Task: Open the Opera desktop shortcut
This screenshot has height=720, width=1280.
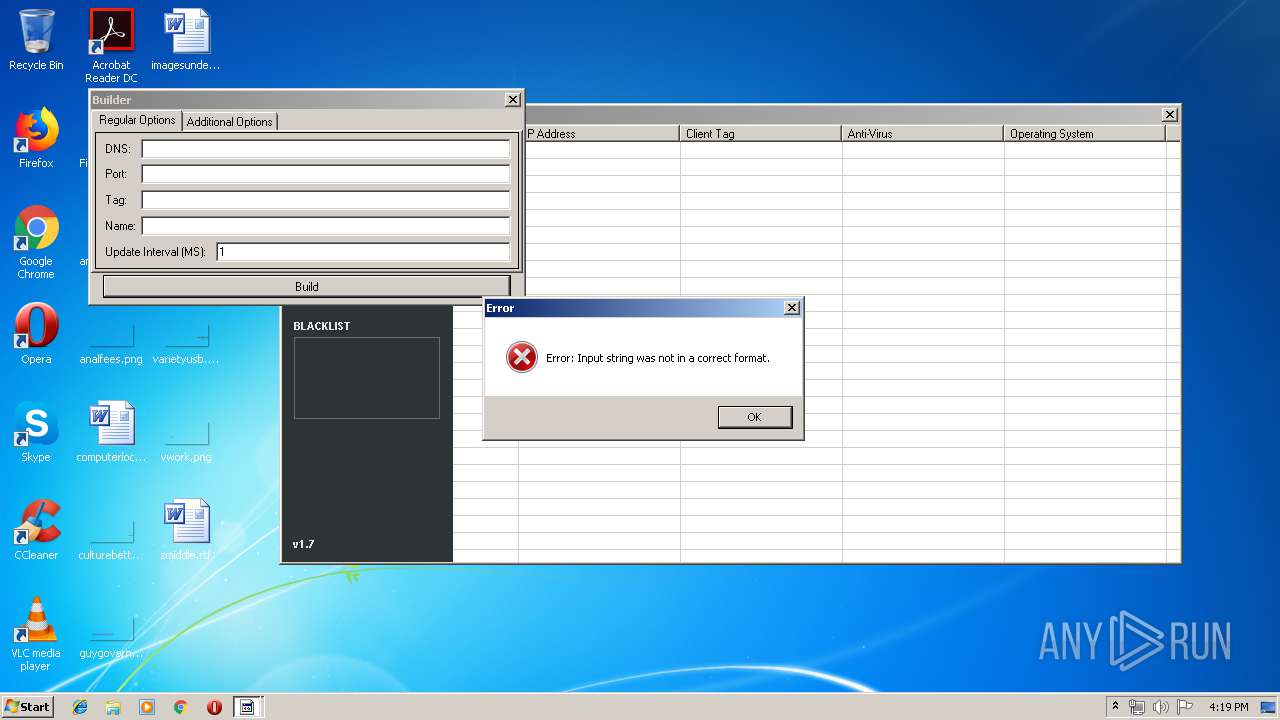Action: click(36, 334)
